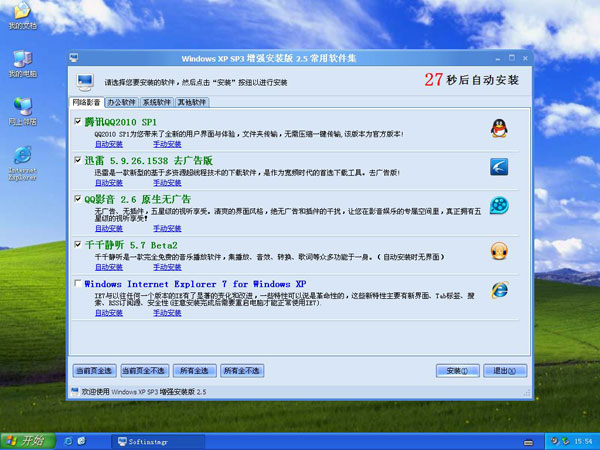This screenshot has width=600, height=450.
Task: Click the Softinstmgr taskbar button
Action: tap(158, 442)
